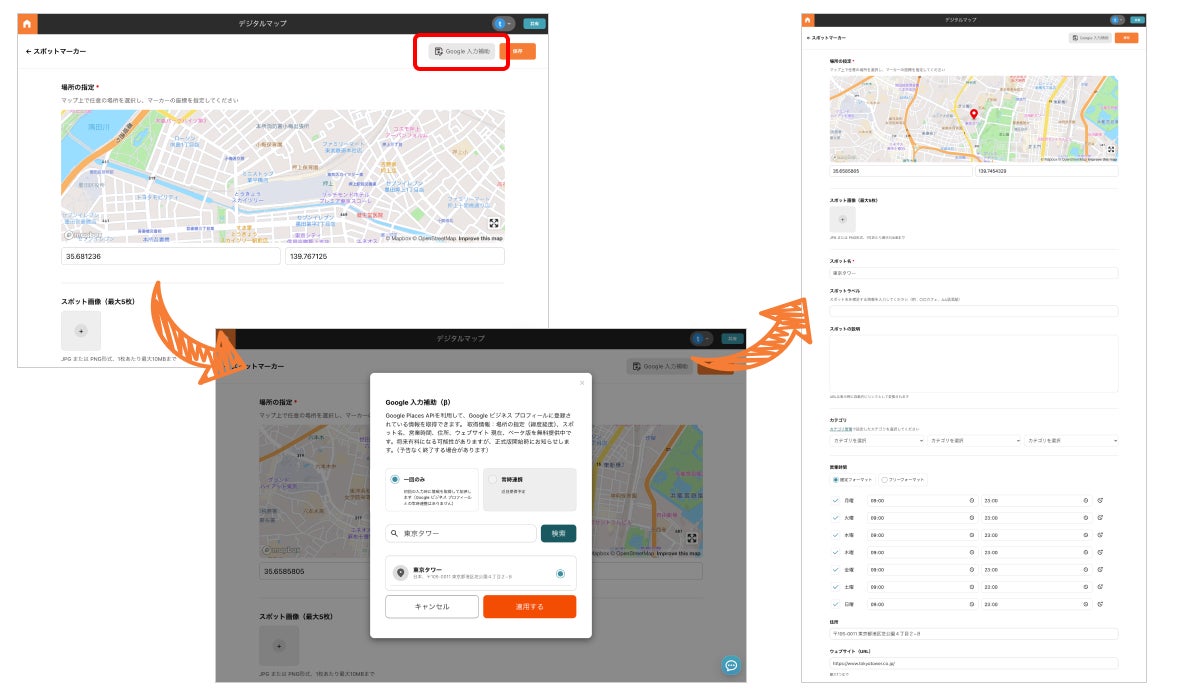Click the latitude field 35.681236

(171, 257)
